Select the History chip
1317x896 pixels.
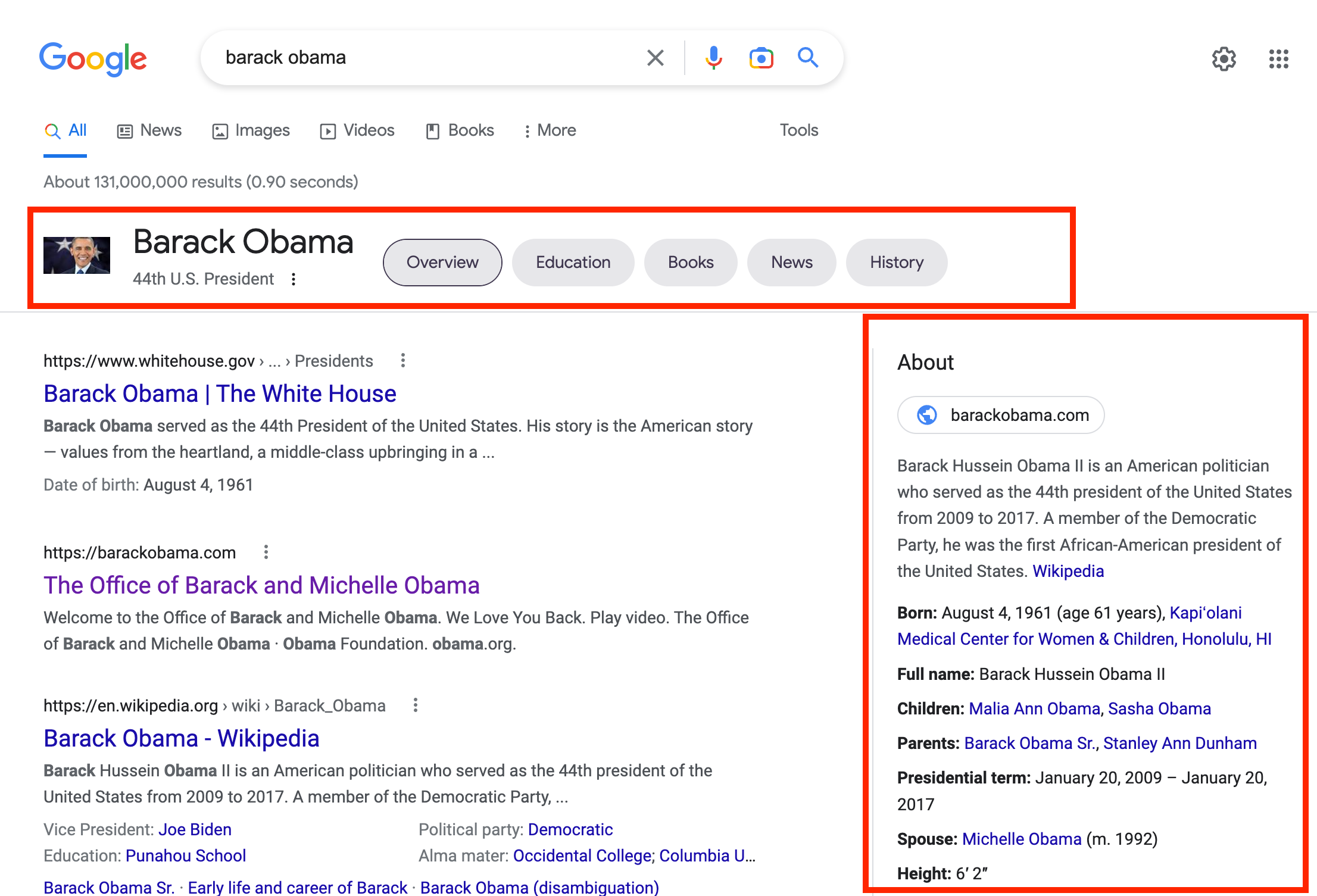click(x=897, y=263)
